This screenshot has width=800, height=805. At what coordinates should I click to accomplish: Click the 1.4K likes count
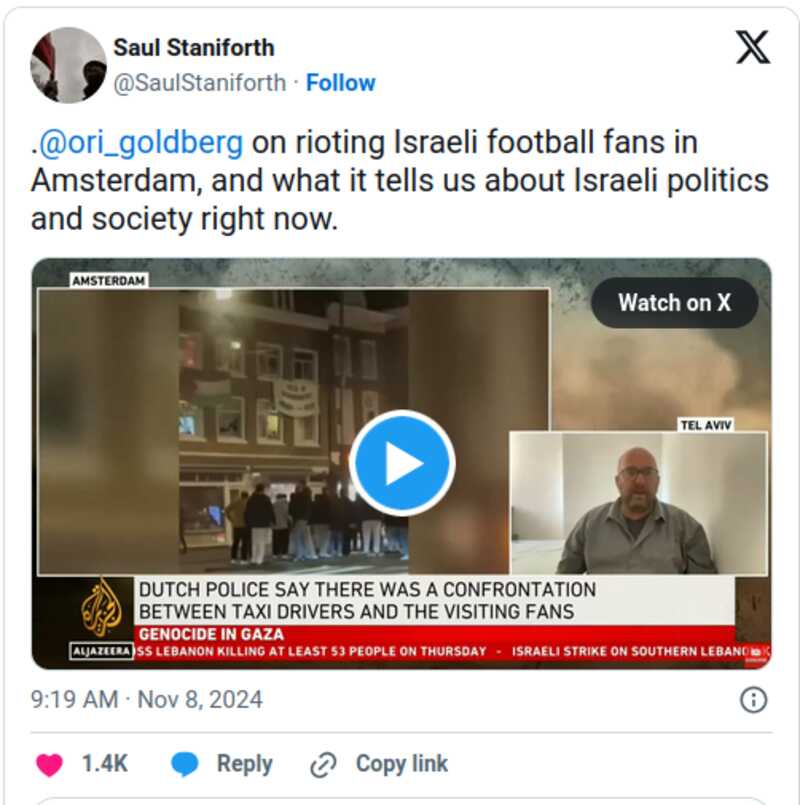pyautogui.click(x=105, y=764)
